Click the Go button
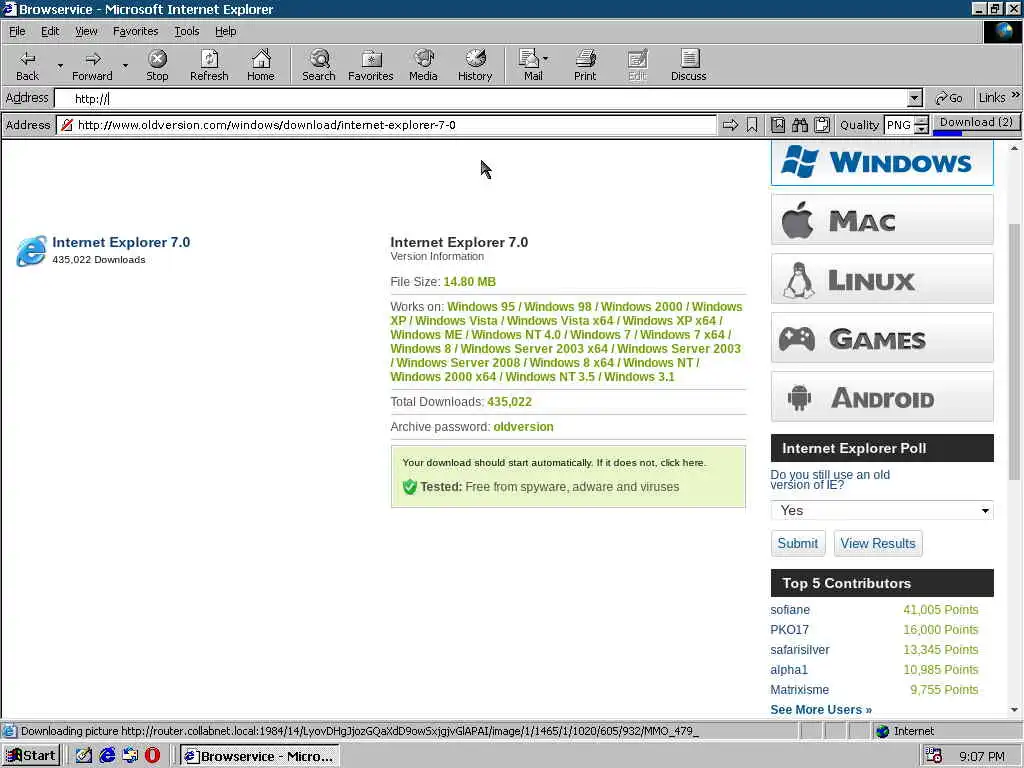 948,98
